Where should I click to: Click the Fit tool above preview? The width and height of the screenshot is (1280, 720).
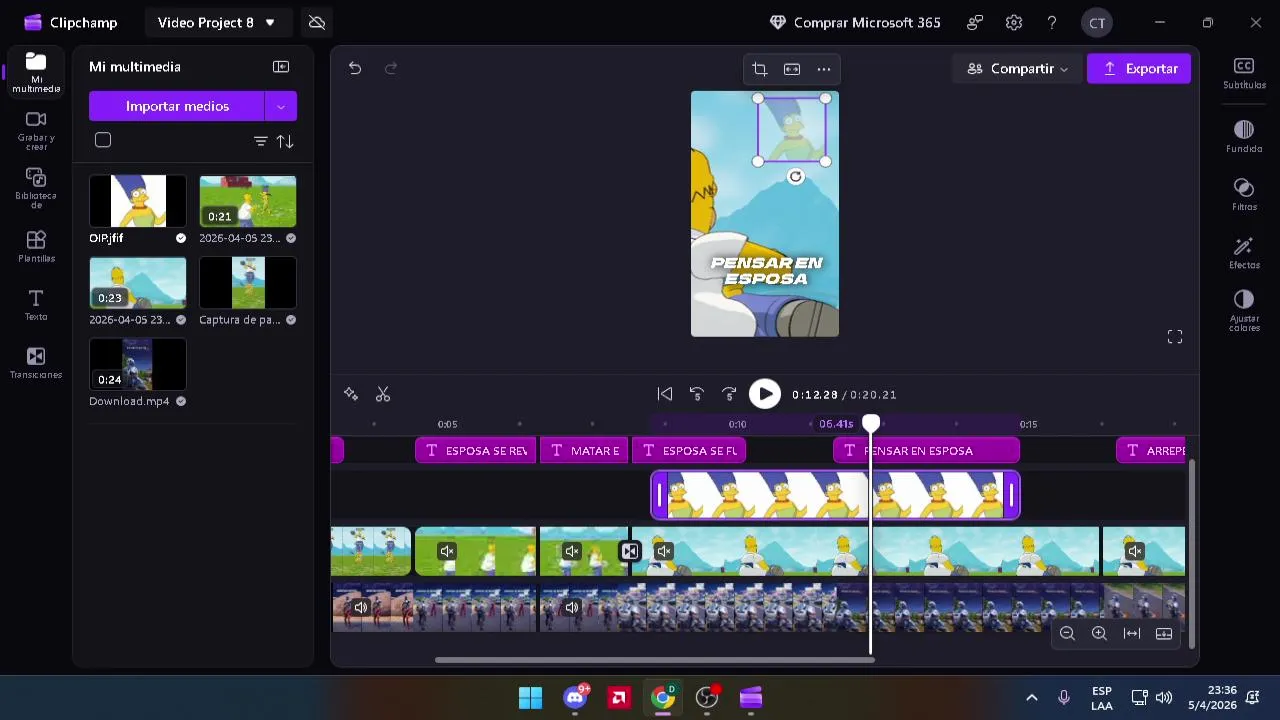pyautogui.click(x=792, y=69)
